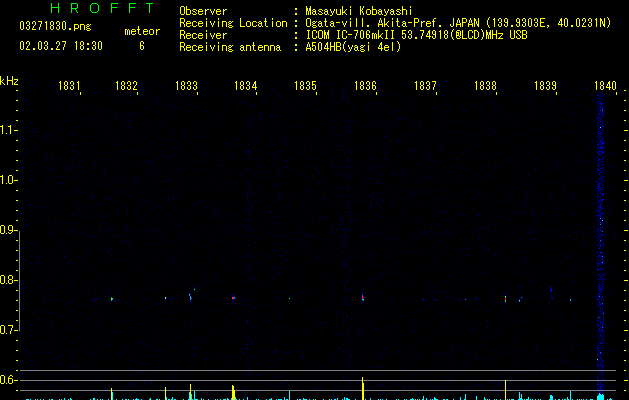
Task: Click the 'meteor' count label
Action: [142, 31]
